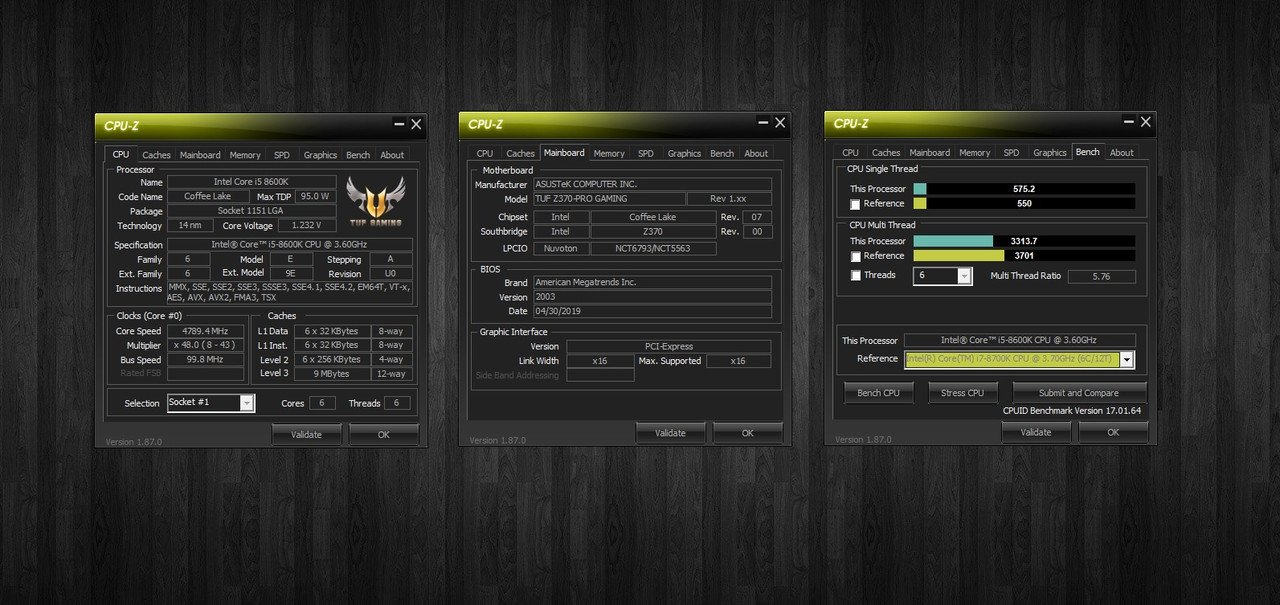Enable the Threads checkbox in Bench window
Viewport: 1280px width, 605px height.
tap(855, 275)
